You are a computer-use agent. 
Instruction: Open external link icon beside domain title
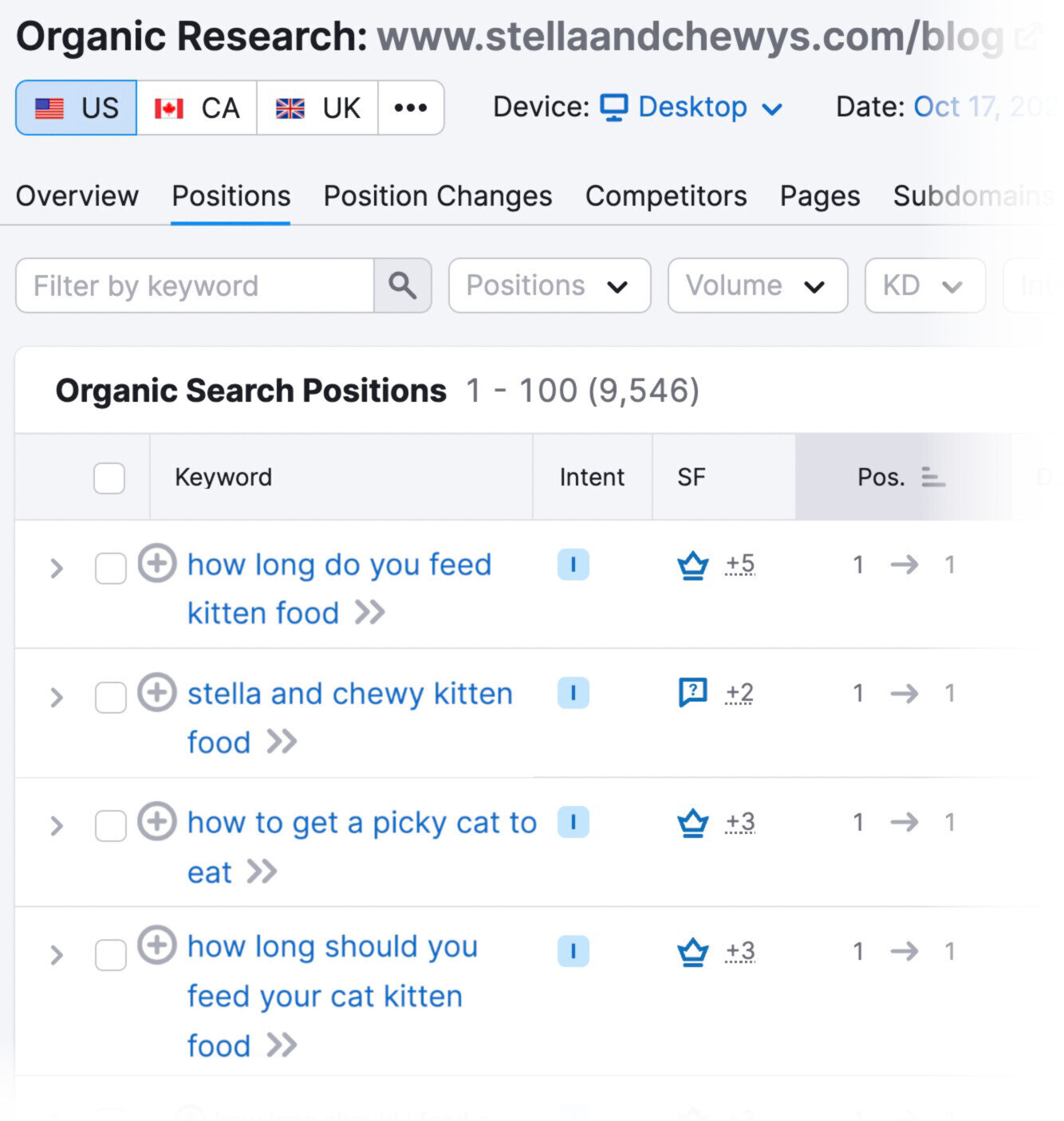pos(1028,37)
